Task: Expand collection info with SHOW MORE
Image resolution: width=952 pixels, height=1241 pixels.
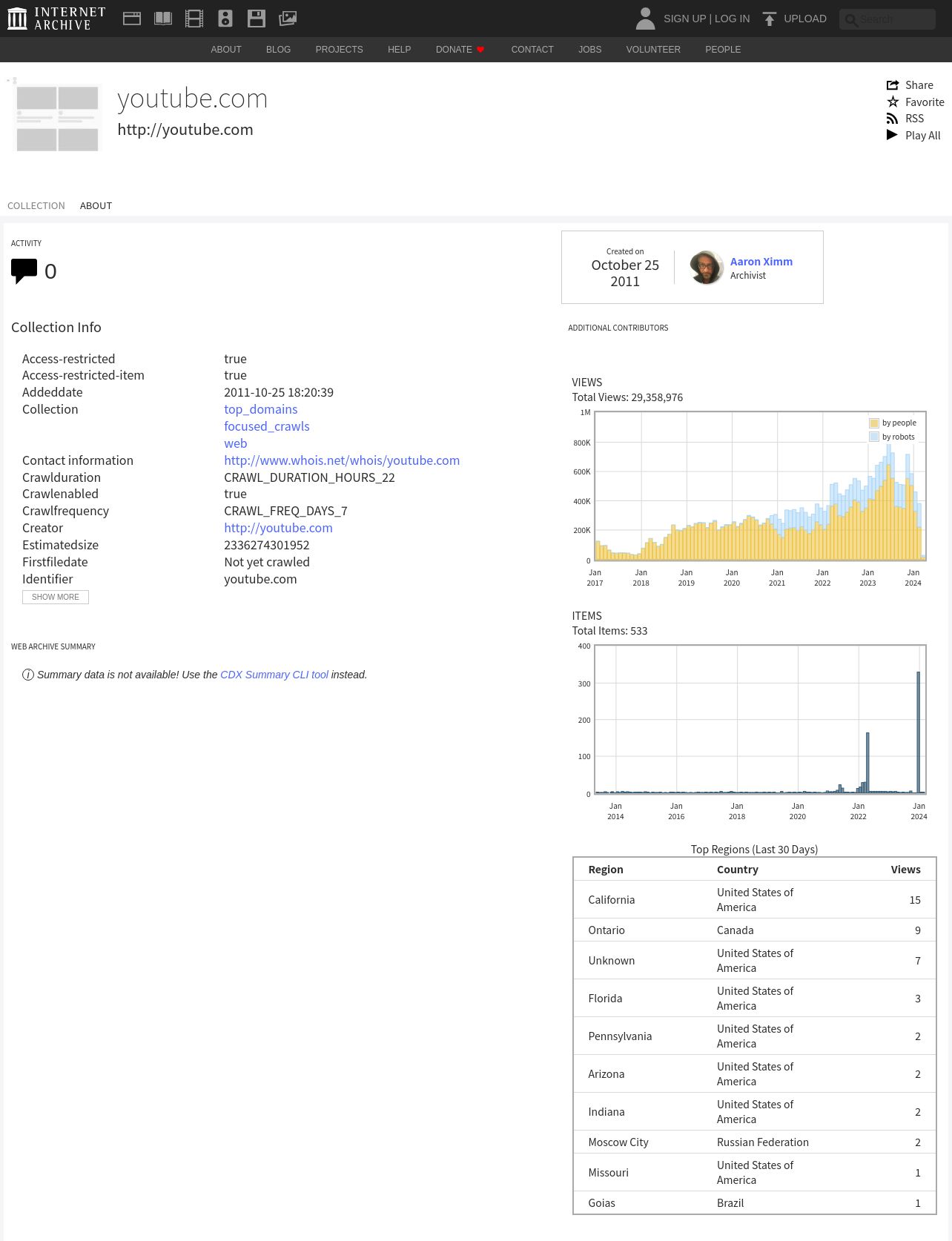Action: click(x=56, y=598)
